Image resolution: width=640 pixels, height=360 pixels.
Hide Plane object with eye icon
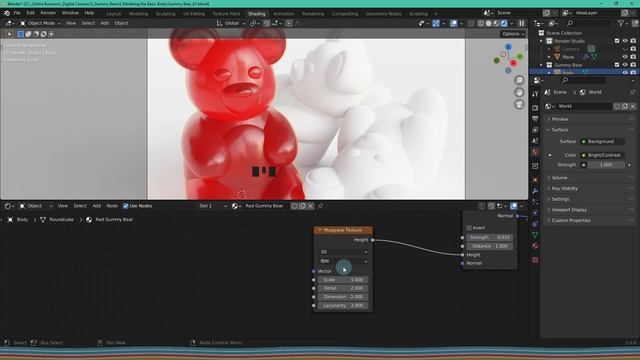click(625, 57)
